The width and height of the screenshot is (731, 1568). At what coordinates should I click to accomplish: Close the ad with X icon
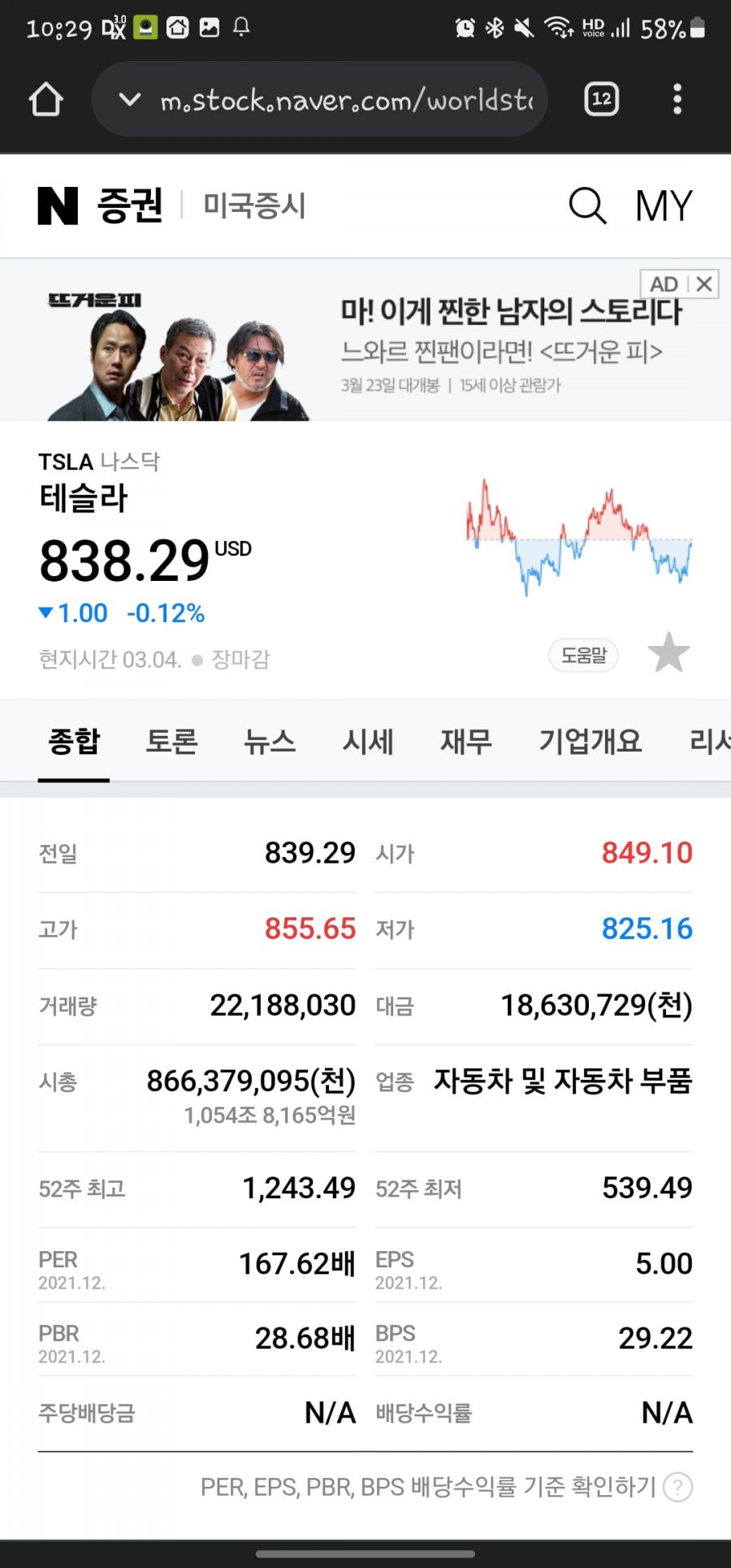704,284
